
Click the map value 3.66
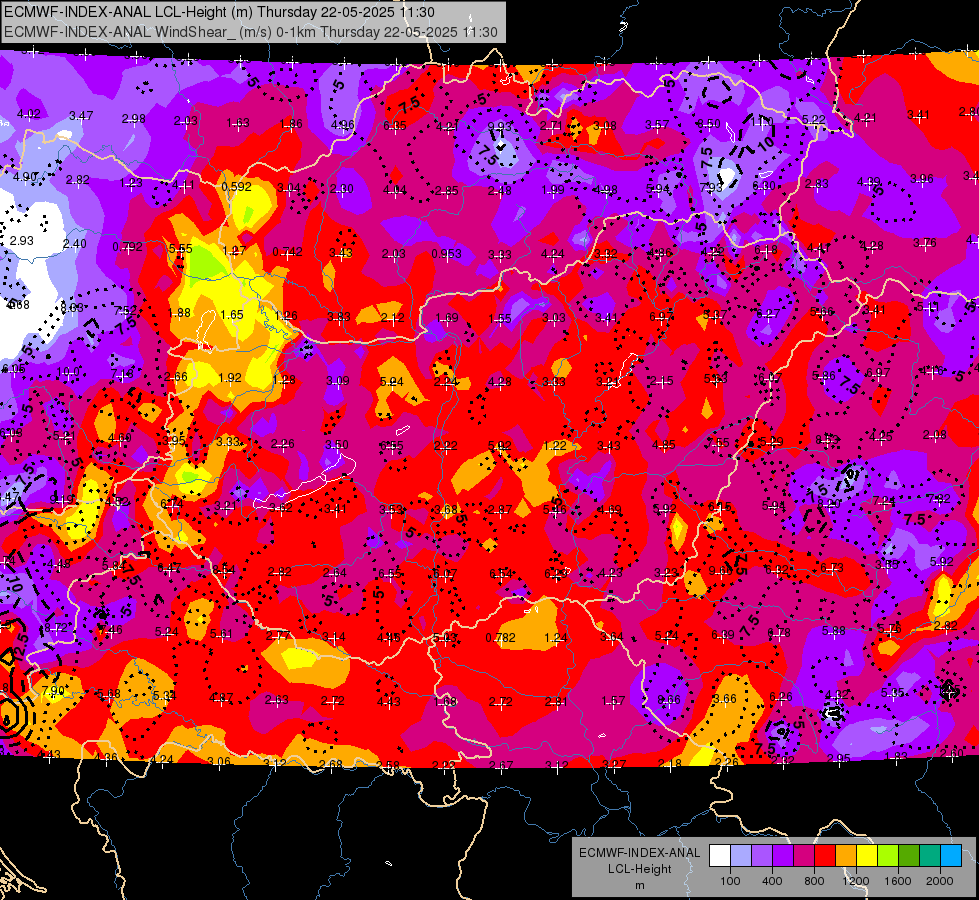(725, 698)
